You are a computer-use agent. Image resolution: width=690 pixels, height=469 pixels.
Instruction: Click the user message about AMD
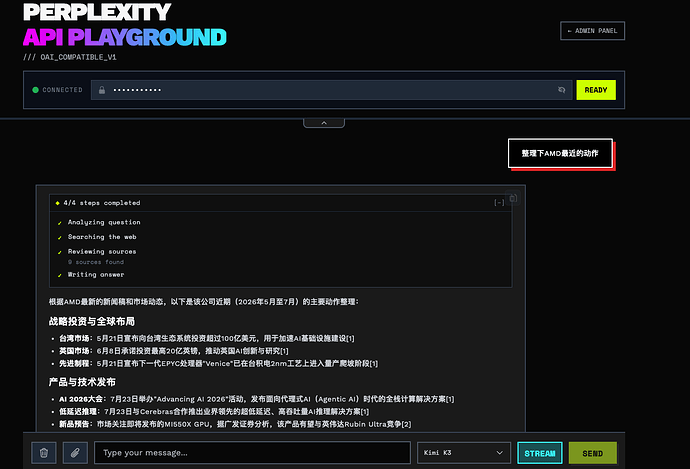pyautogui.click(x=560, y=153)
